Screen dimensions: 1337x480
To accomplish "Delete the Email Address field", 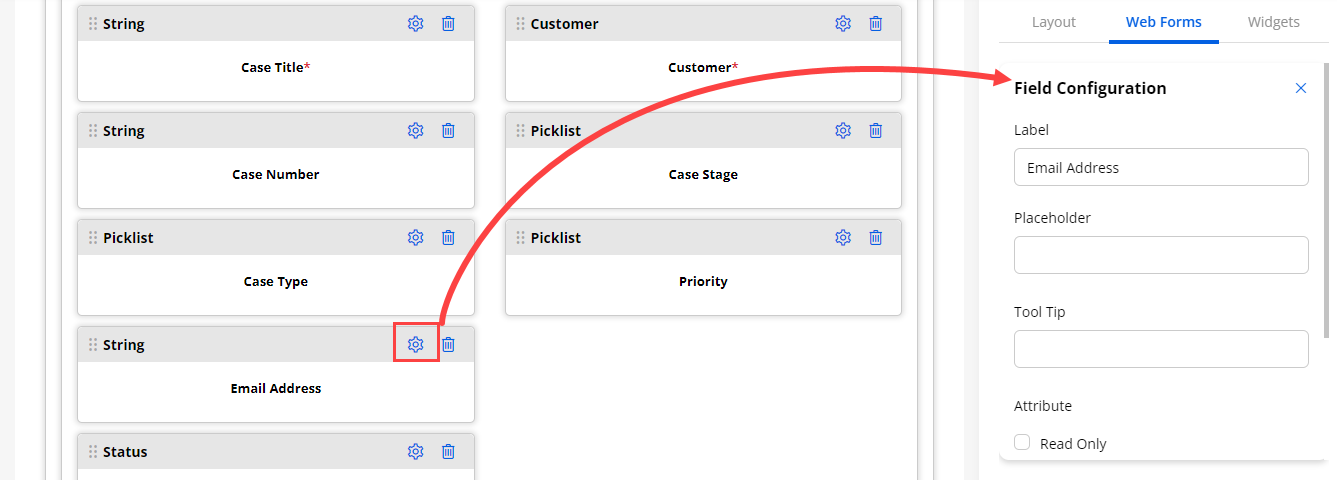I will (x=449, y=345).
